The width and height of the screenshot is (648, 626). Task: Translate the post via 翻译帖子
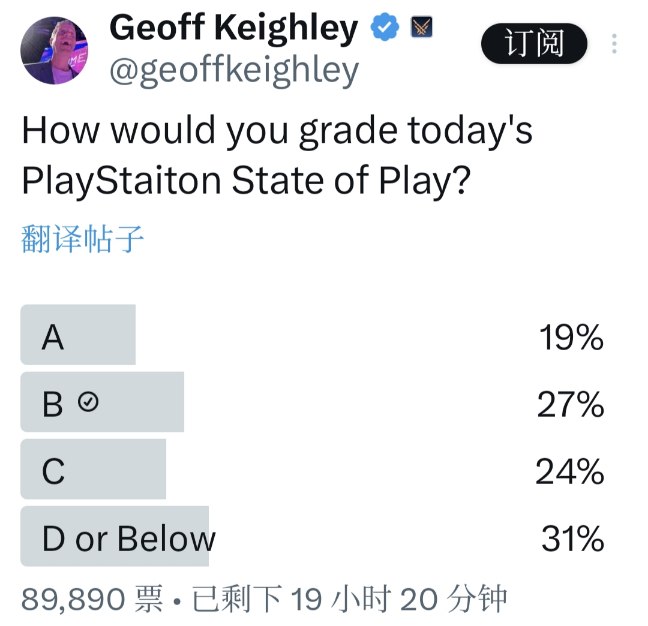click(x=83, y=240)
